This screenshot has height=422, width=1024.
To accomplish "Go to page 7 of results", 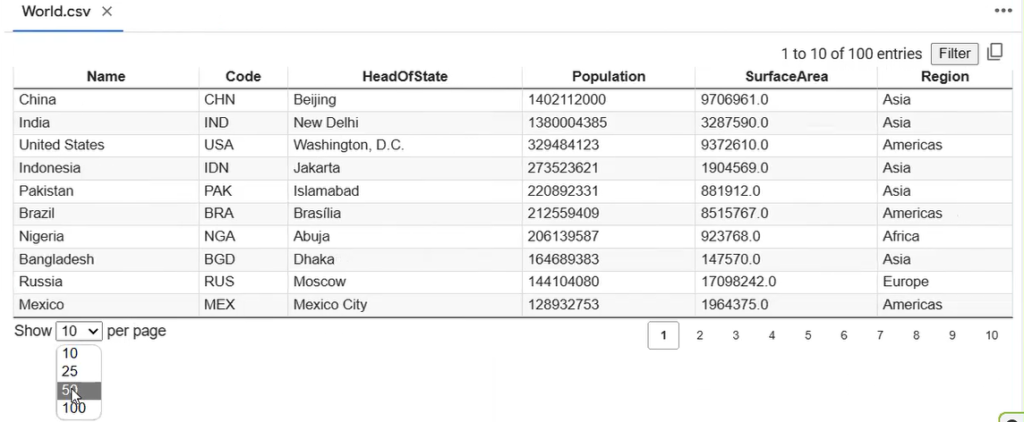I will coord(880,335).
